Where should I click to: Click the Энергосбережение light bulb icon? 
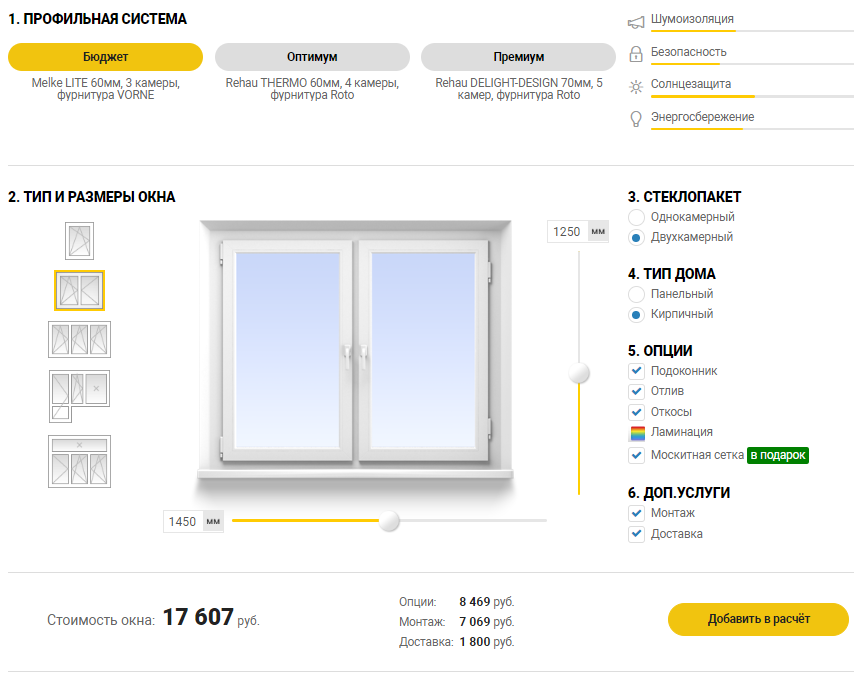pyautogui.click(x=635, y=118)
